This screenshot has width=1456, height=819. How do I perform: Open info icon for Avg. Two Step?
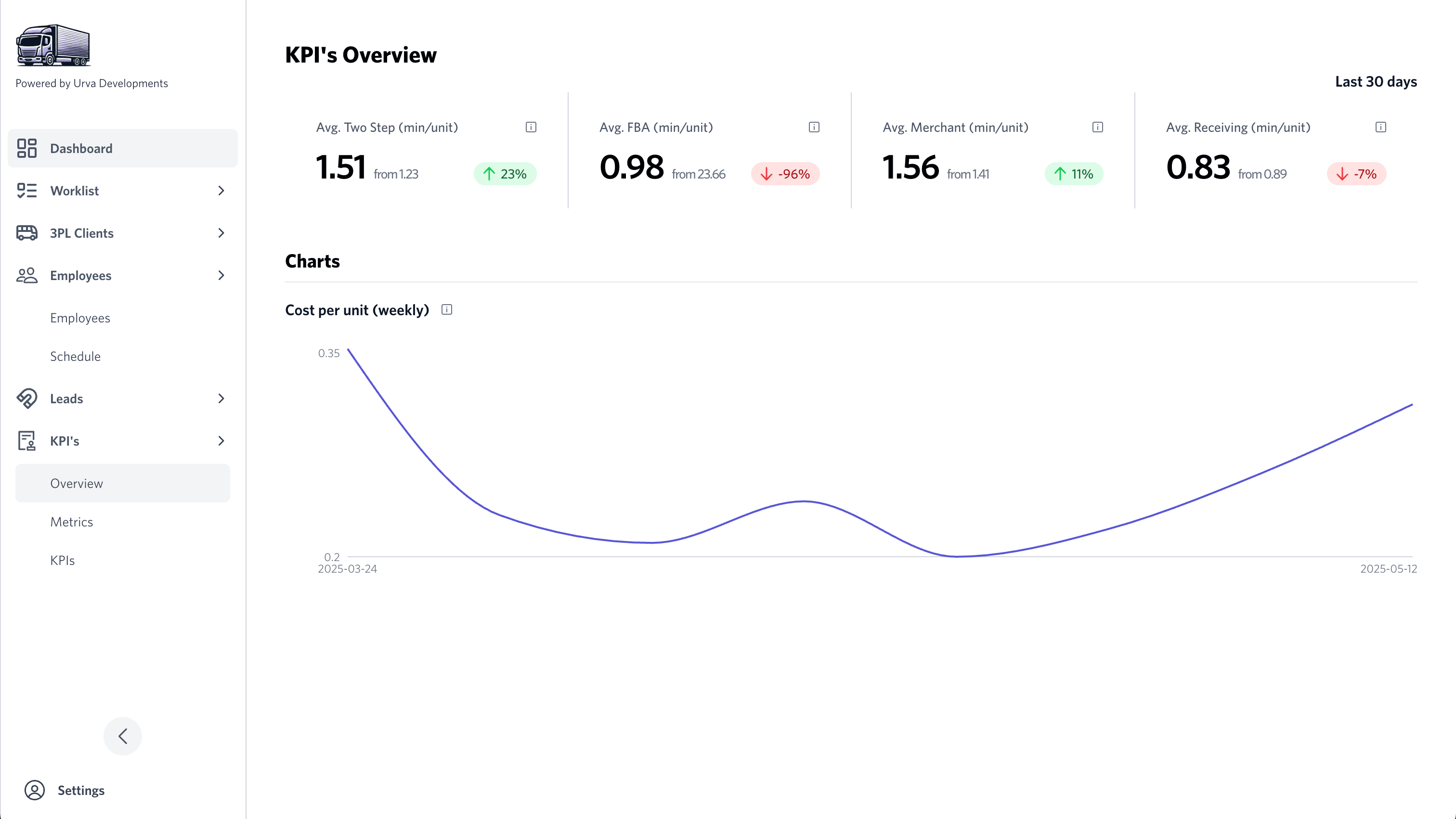[x=531, y=127]
